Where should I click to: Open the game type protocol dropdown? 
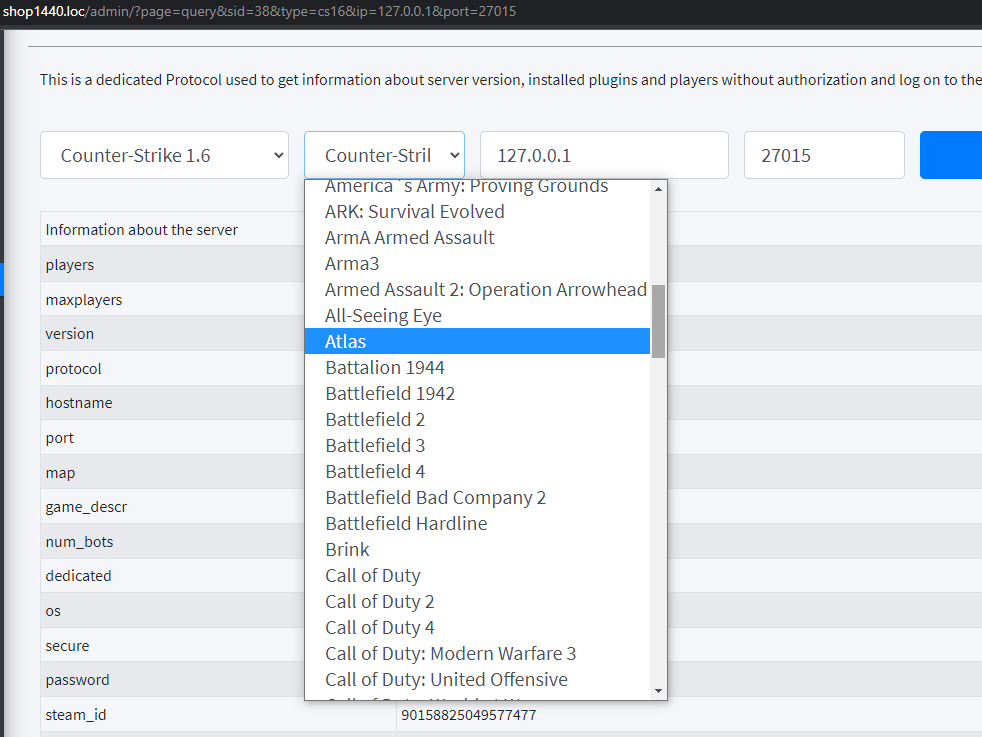tap(384, 155)
